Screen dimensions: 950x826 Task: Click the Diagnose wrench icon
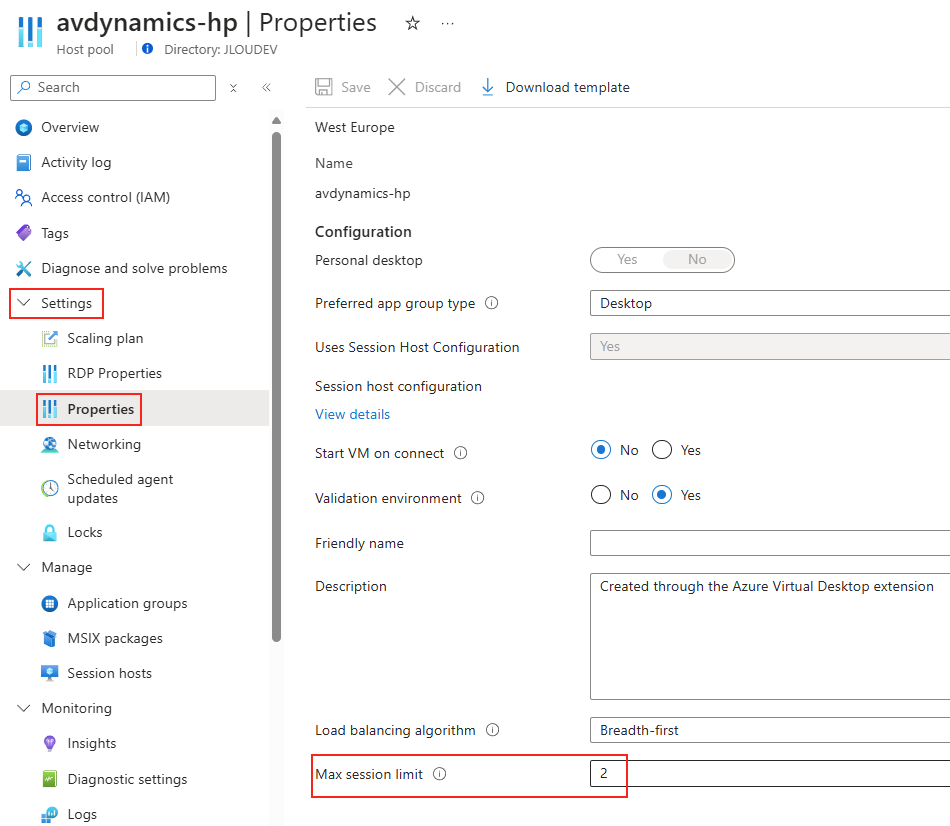point(24,268)
